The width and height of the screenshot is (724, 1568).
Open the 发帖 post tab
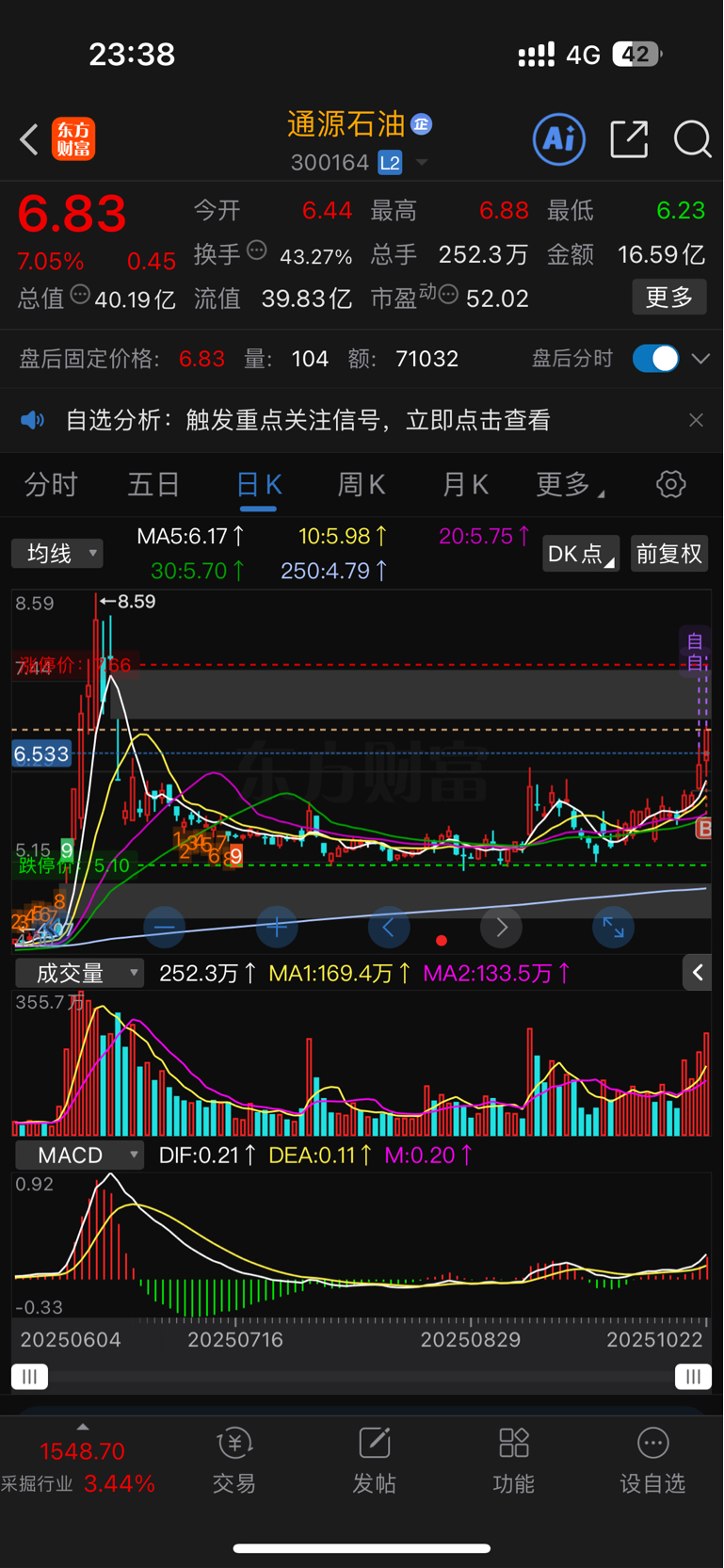coord(374,1463)
